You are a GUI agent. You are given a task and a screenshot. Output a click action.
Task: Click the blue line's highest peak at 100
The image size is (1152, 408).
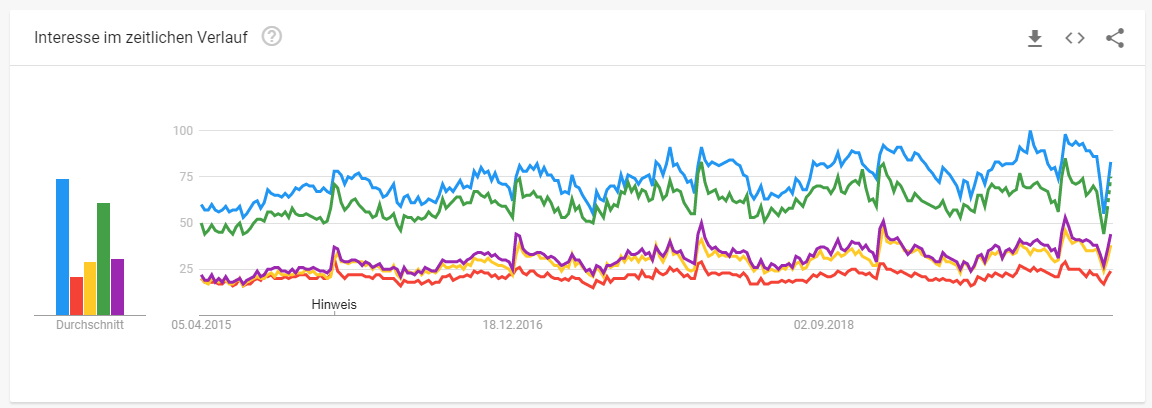(1030, 132)
